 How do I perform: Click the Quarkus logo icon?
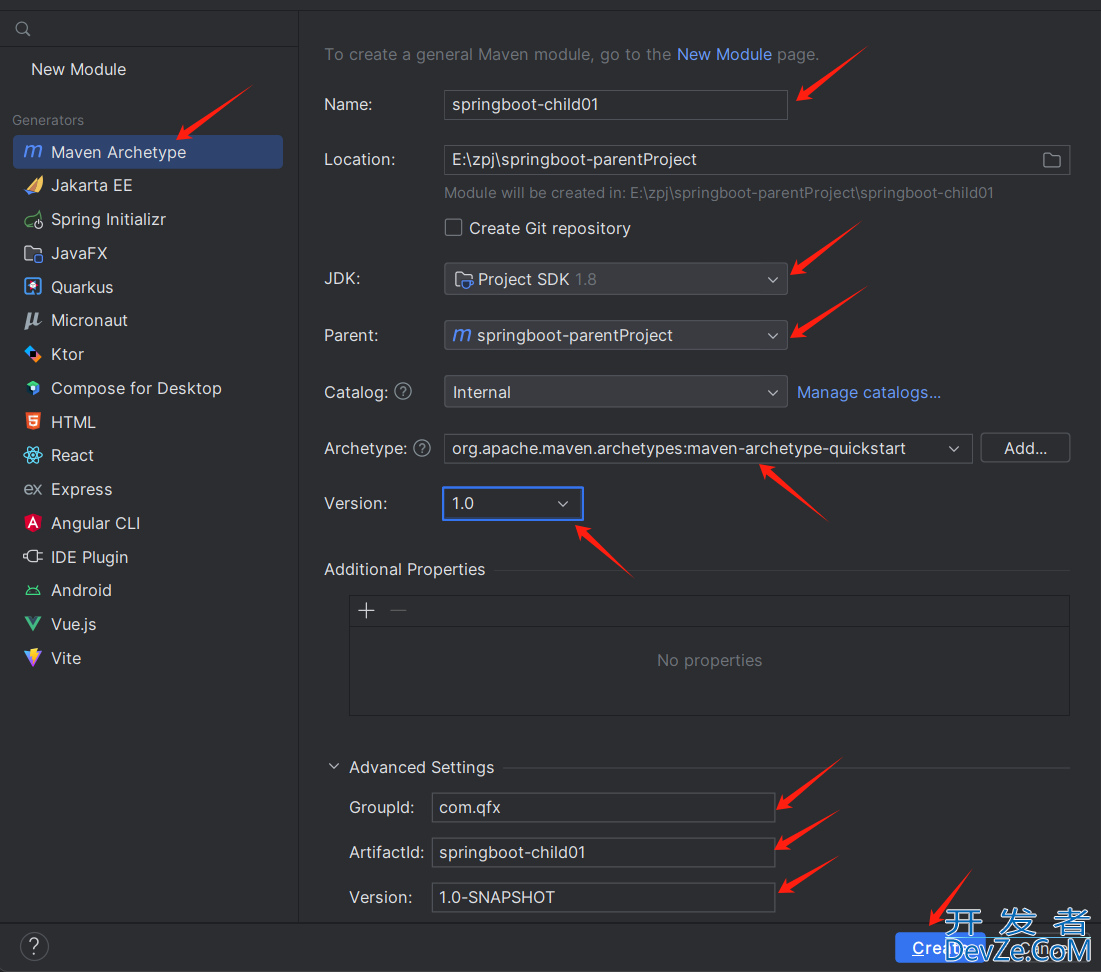point(33,287)
